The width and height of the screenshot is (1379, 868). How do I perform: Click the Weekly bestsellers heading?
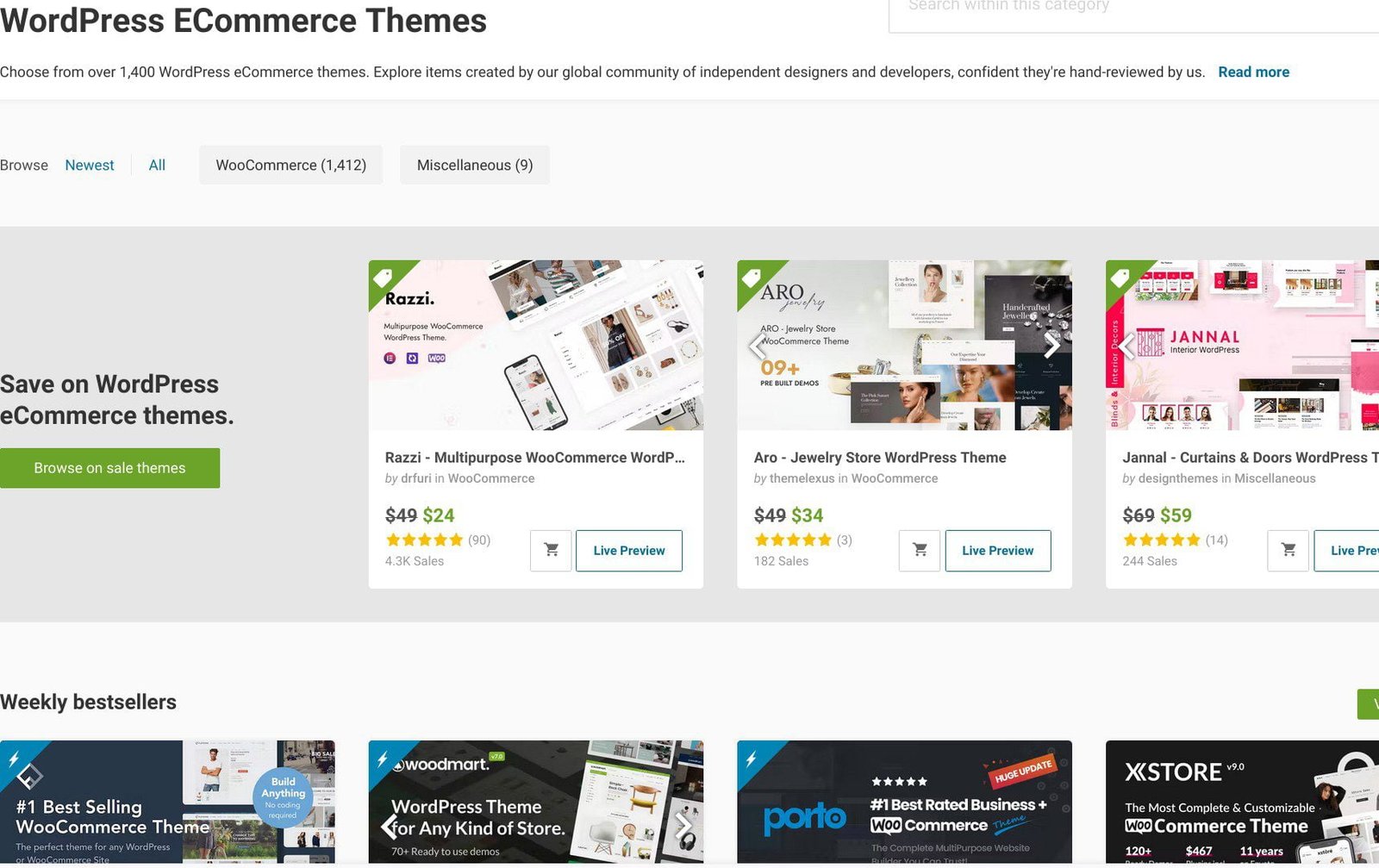(x=88, y=703)
